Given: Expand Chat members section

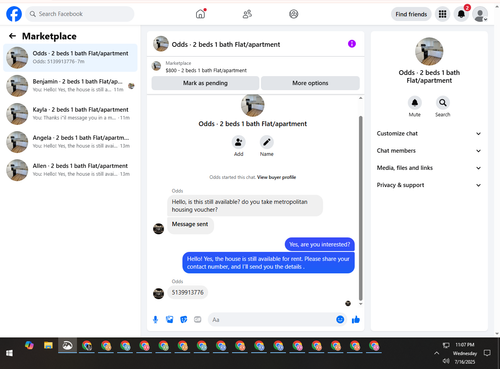Looking at the screenshot, I should [x=429, y=151].
